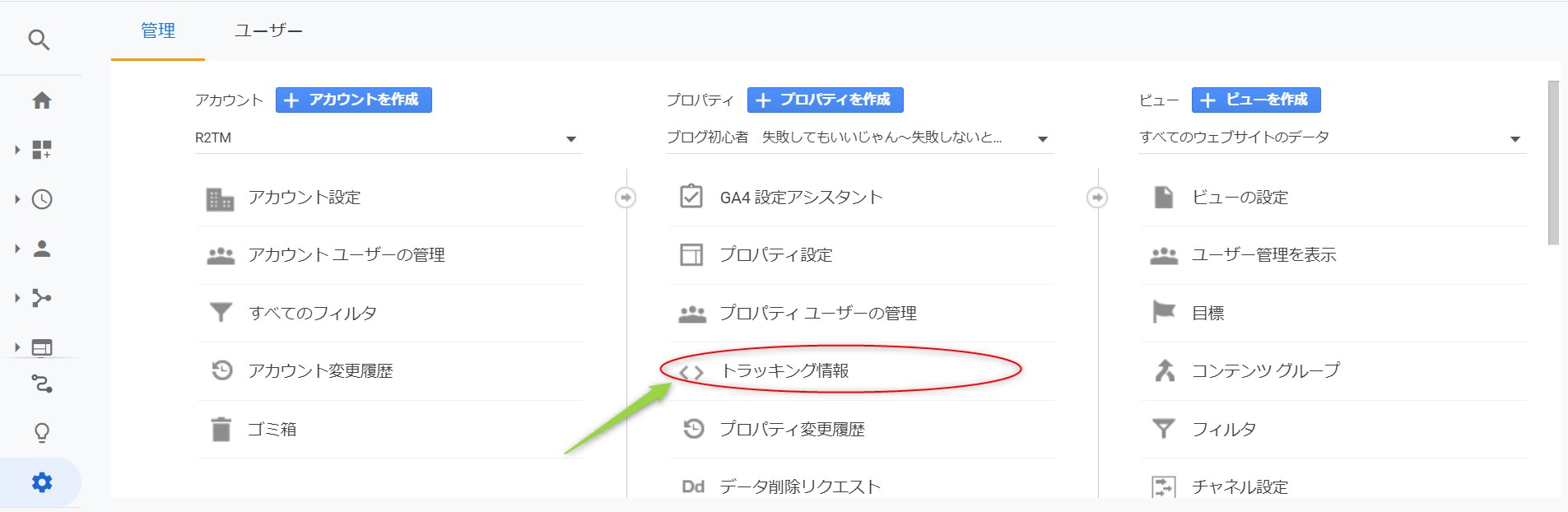The image size is (1568, 512).
Task: Click the アカウントを作成 button
Action: tap(353, 100)
